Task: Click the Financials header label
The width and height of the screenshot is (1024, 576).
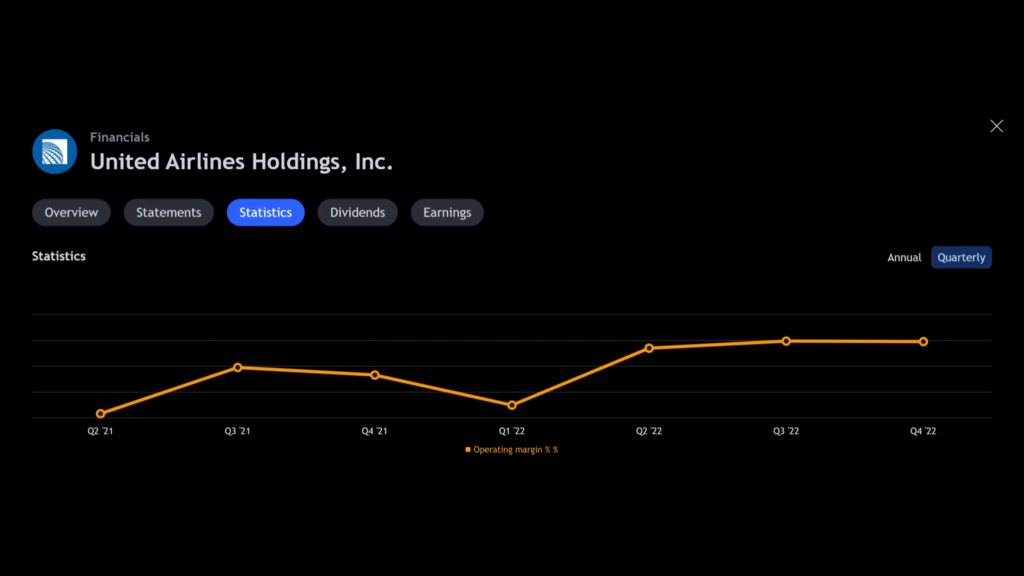Action: coord(120,137)
